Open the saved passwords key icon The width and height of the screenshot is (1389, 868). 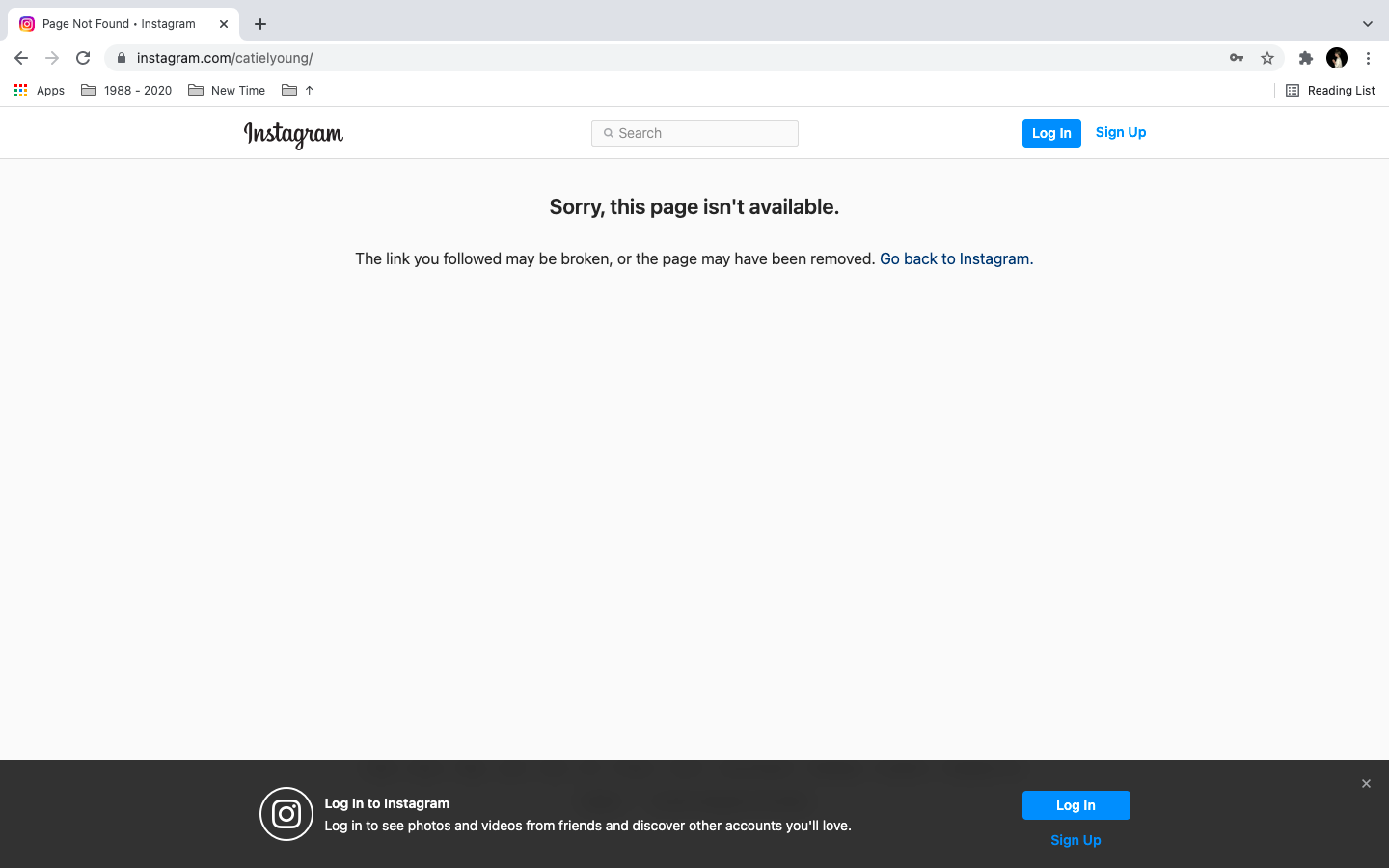1237,58
